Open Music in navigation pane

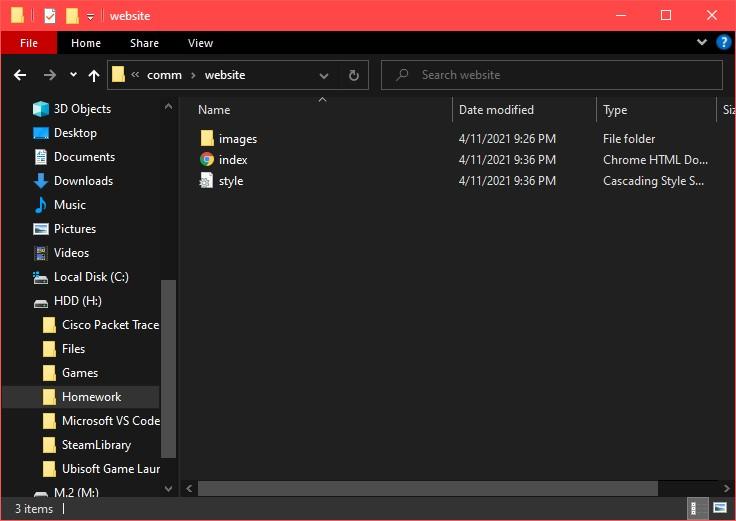point(69,205)
